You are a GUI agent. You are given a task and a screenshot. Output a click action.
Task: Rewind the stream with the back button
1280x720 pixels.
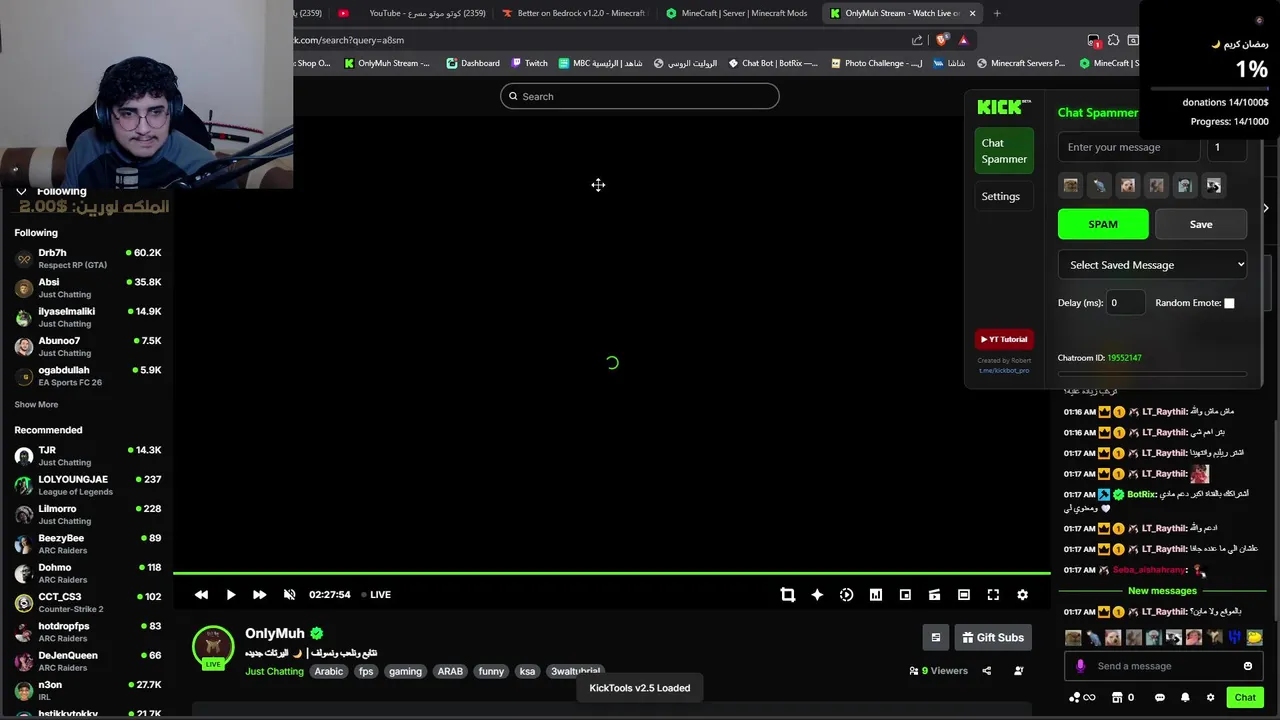(201, 594)
